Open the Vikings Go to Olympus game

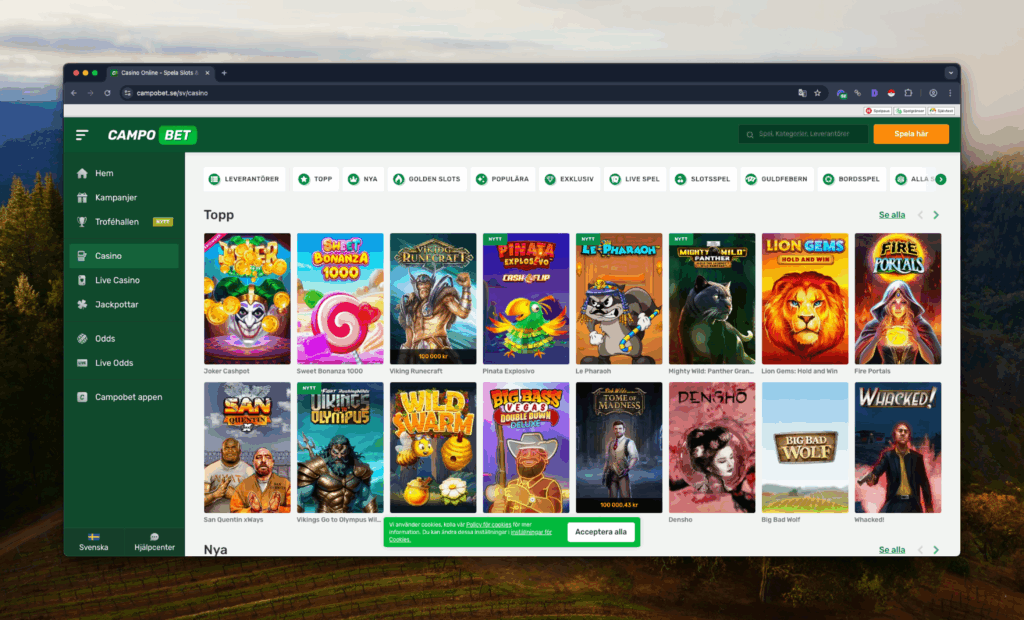340,448
